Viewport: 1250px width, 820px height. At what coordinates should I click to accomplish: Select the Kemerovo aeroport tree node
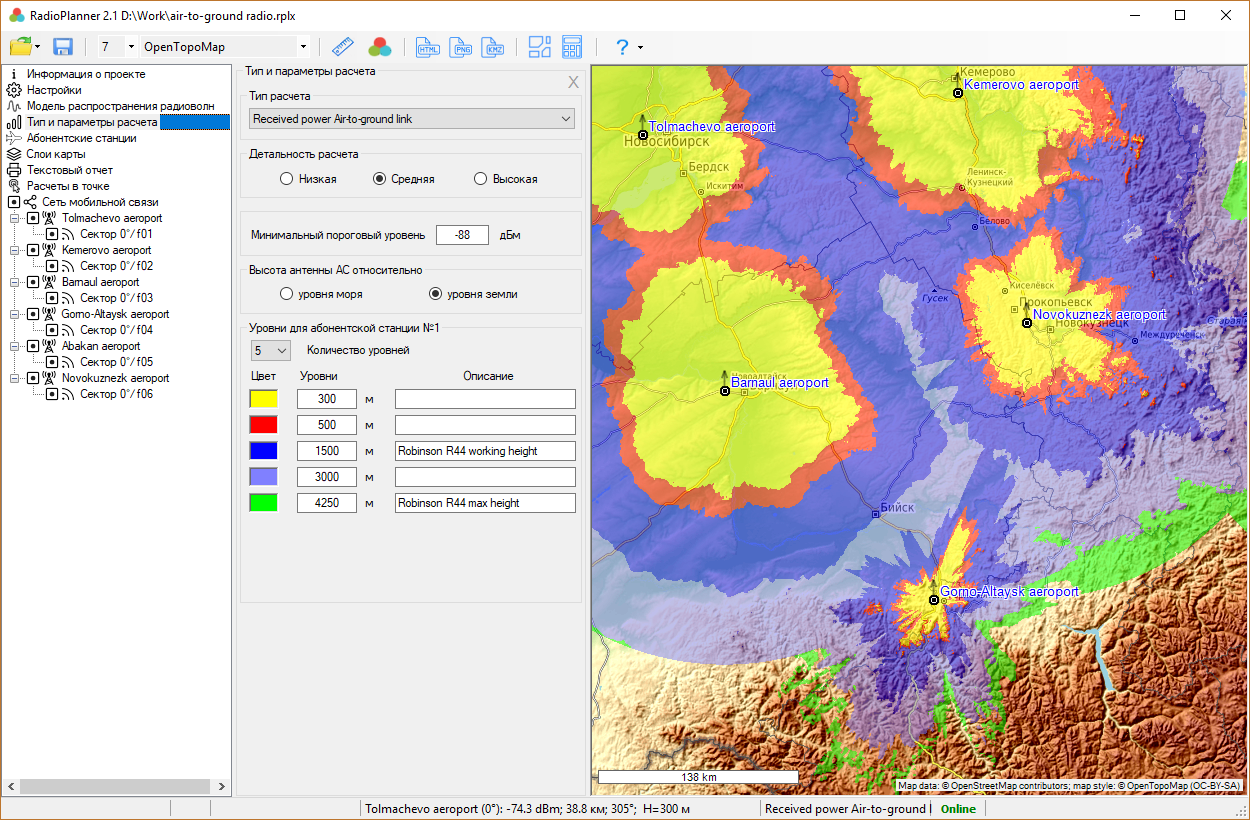106,250
